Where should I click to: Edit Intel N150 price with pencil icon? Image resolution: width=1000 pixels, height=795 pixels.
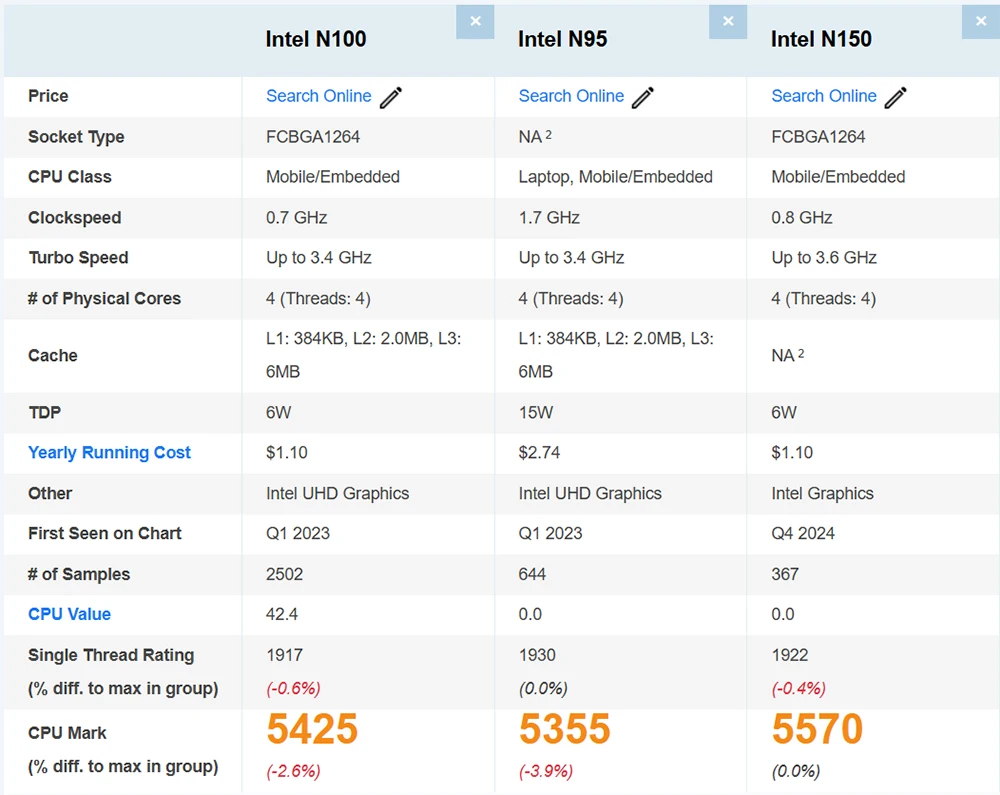(x=895, y=97)
